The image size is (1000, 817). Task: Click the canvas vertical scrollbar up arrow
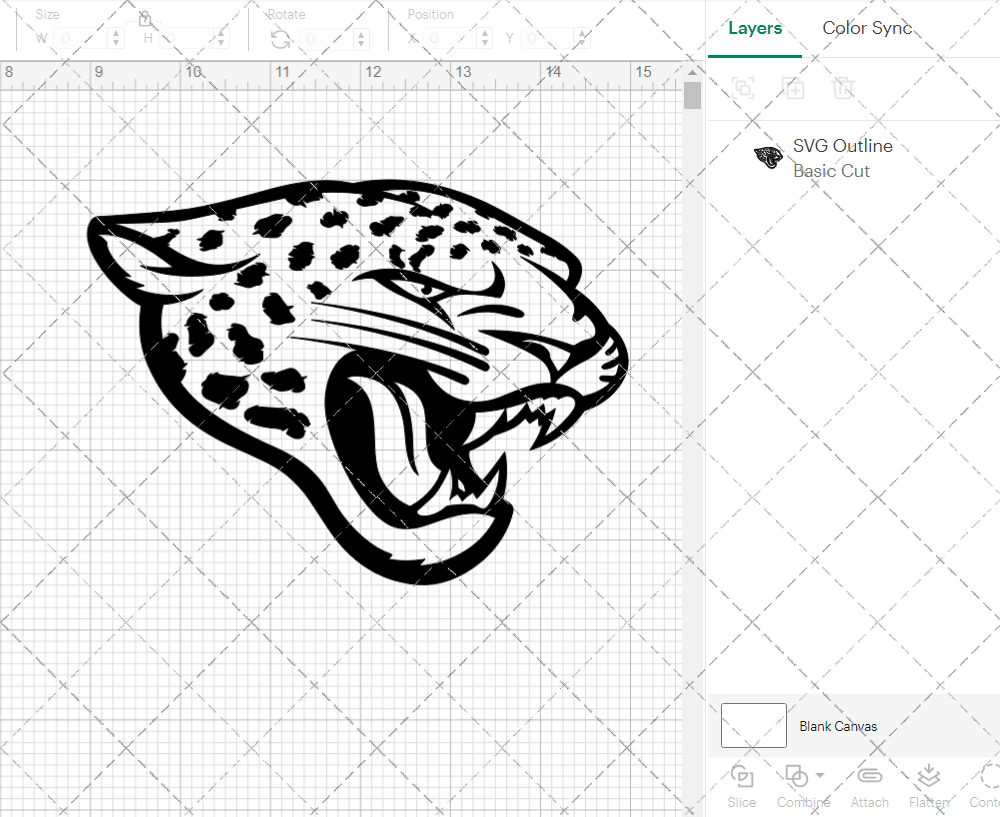click(692, 72)
